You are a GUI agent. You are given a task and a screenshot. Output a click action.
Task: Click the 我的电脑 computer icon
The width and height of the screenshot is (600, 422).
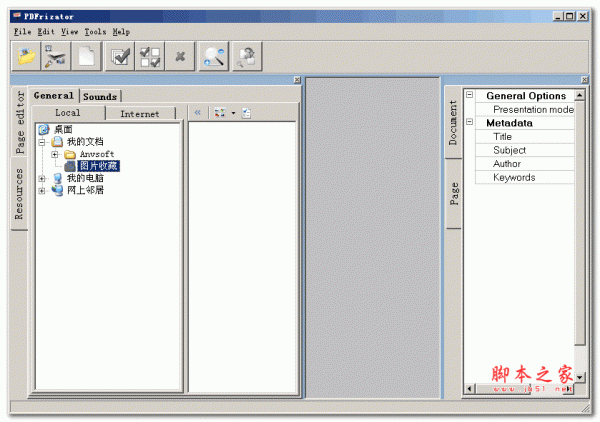coord(58,178)
